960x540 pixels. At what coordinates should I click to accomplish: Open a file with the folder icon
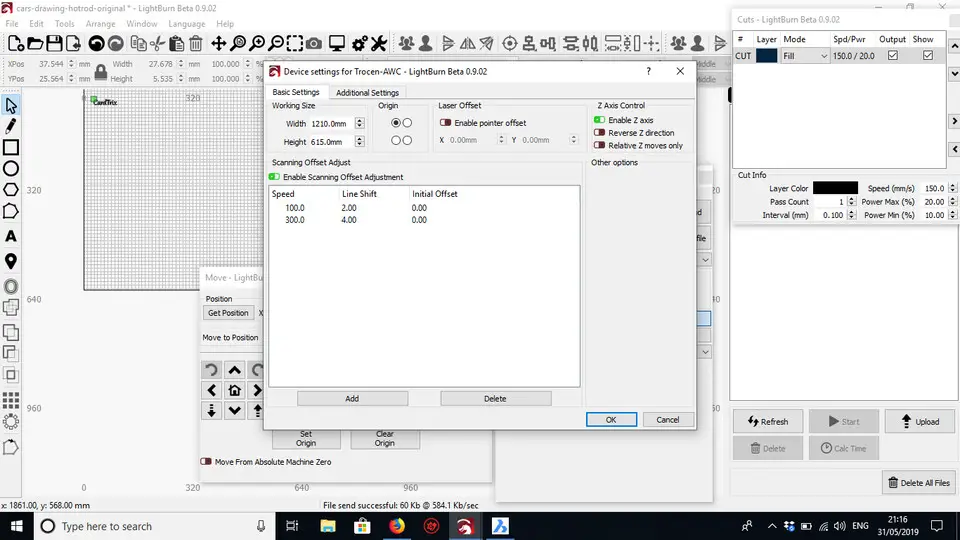(x=36, y=43)
